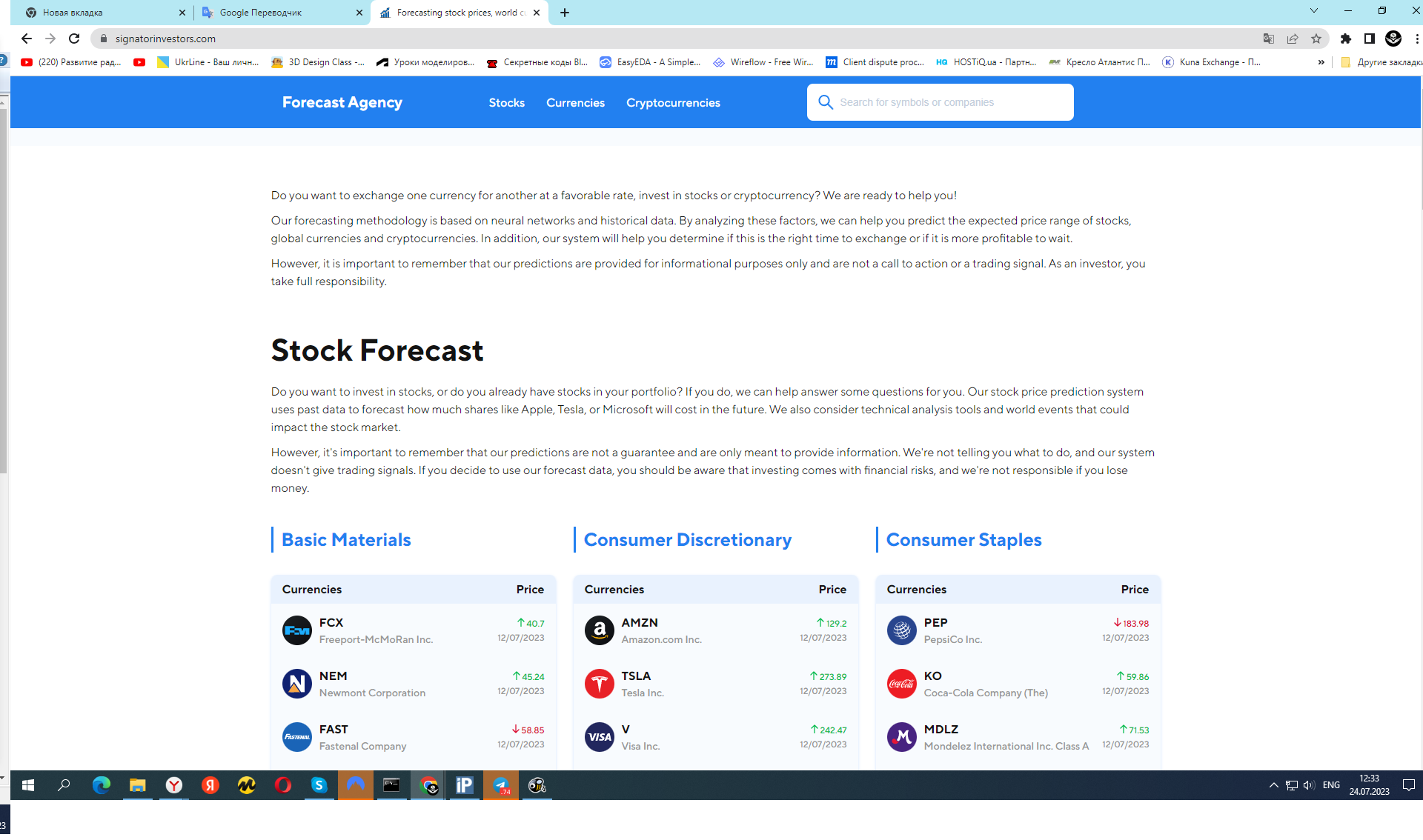The width and height of the screenshot is (1423, 840).
Task: Click the PepsiCo logo icon
Action: (x=902, y=630)
